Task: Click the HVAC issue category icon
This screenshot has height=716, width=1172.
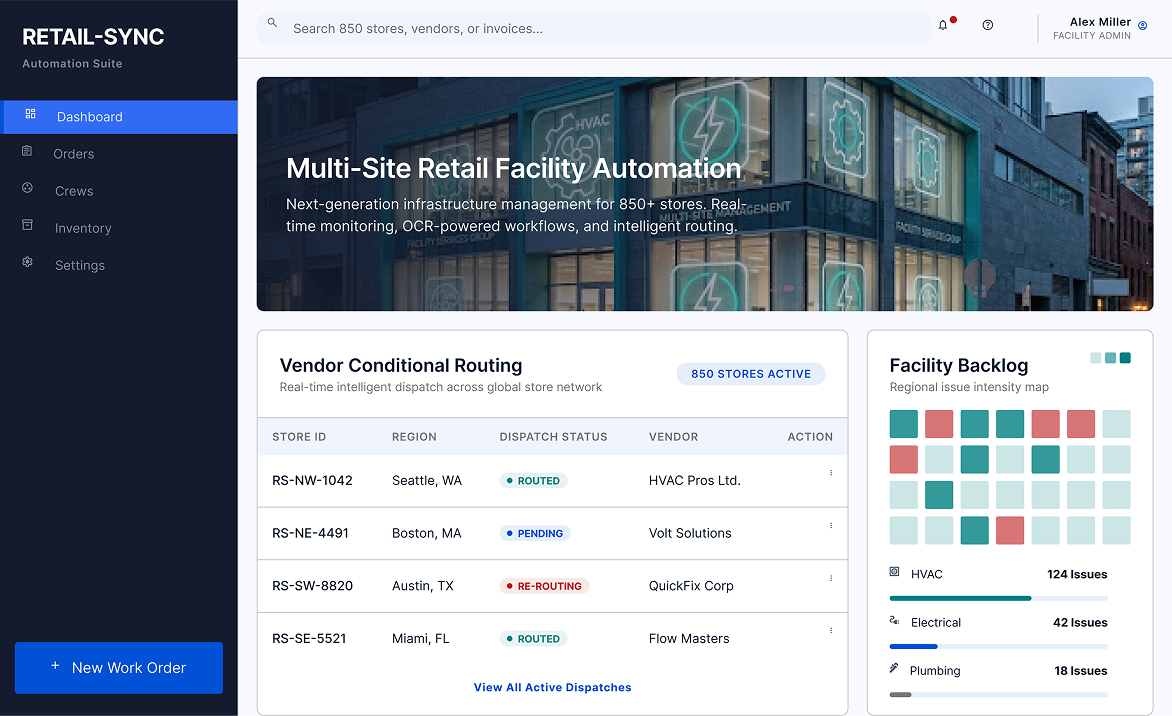Action: point(894,572)
